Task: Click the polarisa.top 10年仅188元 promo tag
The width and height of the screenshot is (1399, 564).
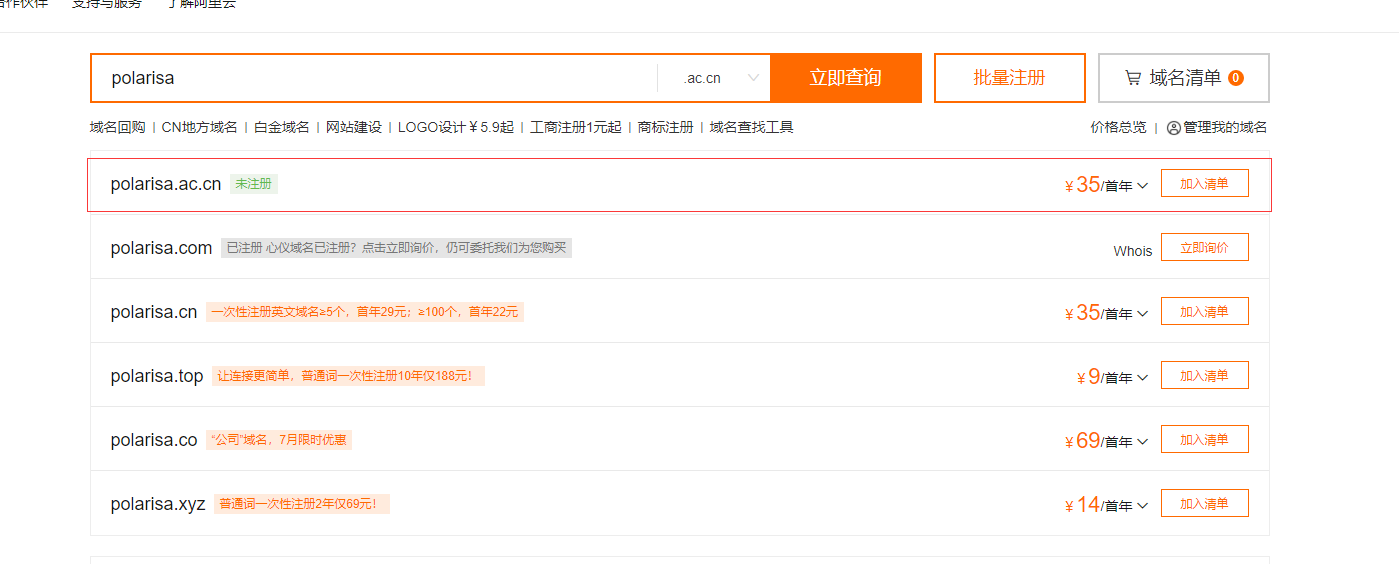Action: [348, 376]
